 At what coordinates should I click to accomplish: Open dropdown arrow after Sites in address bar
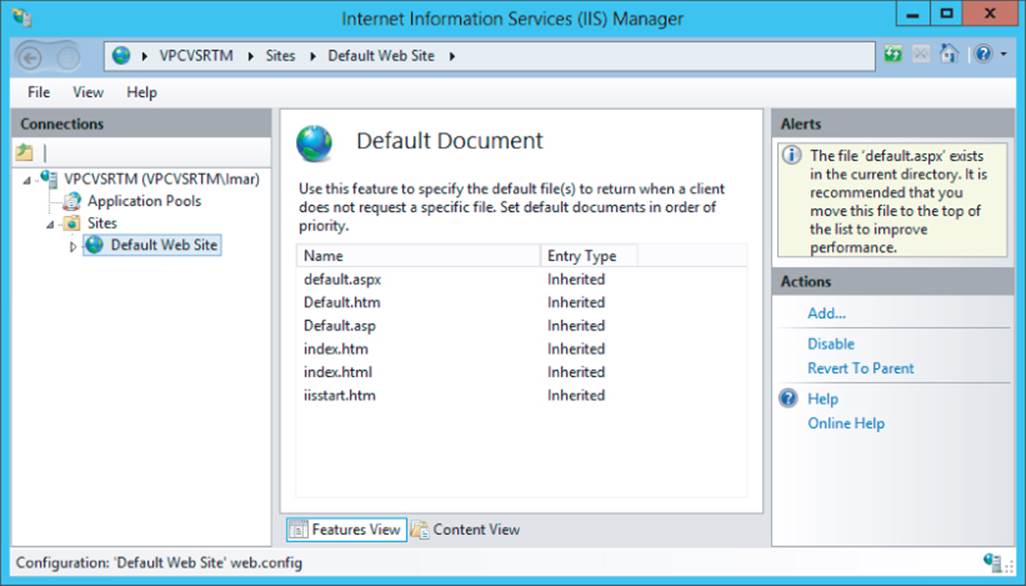(313, 56)
